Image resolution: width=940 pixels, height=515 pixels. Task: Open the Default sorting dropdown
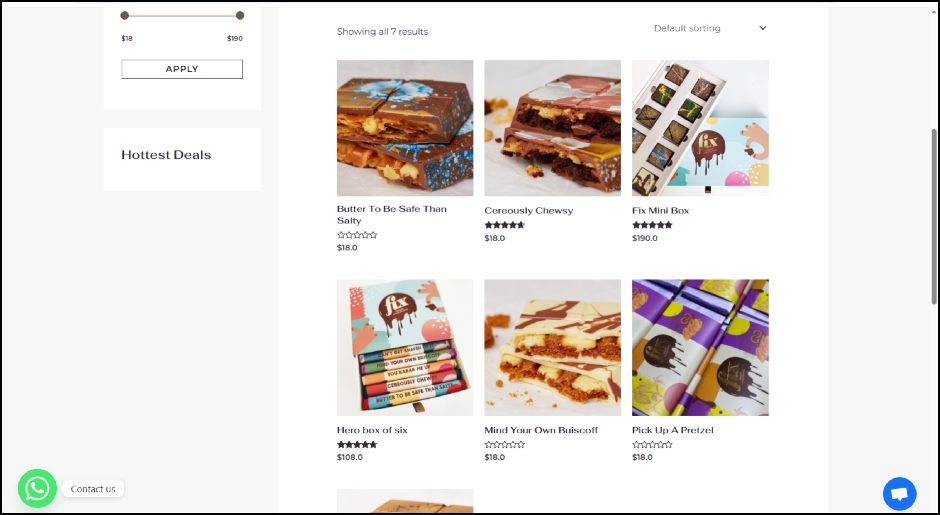pyautogui.click(x=710, y=28)
